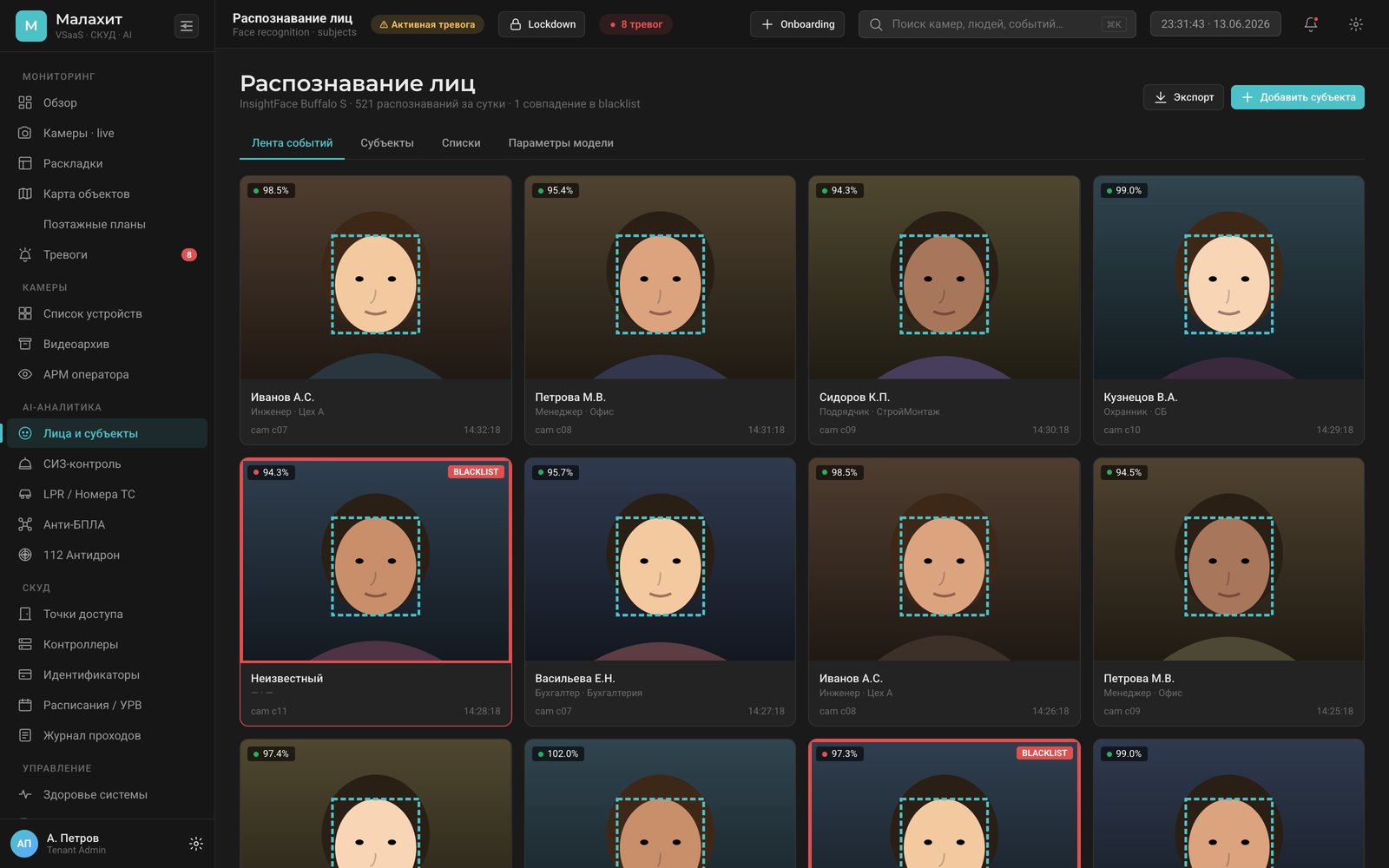Collapse the sidebar with the toggle icon
The image size is (1389, 868).
point(187,26)
